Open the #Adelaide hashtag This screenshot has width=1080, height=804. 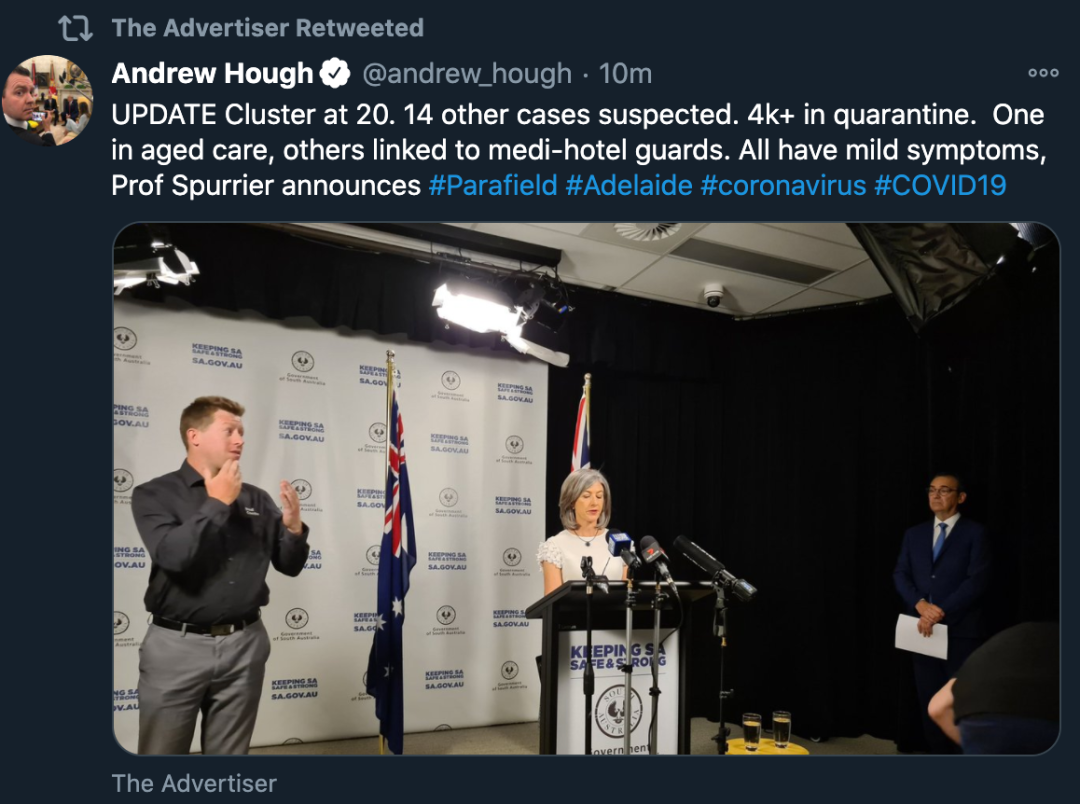[629, 185]
